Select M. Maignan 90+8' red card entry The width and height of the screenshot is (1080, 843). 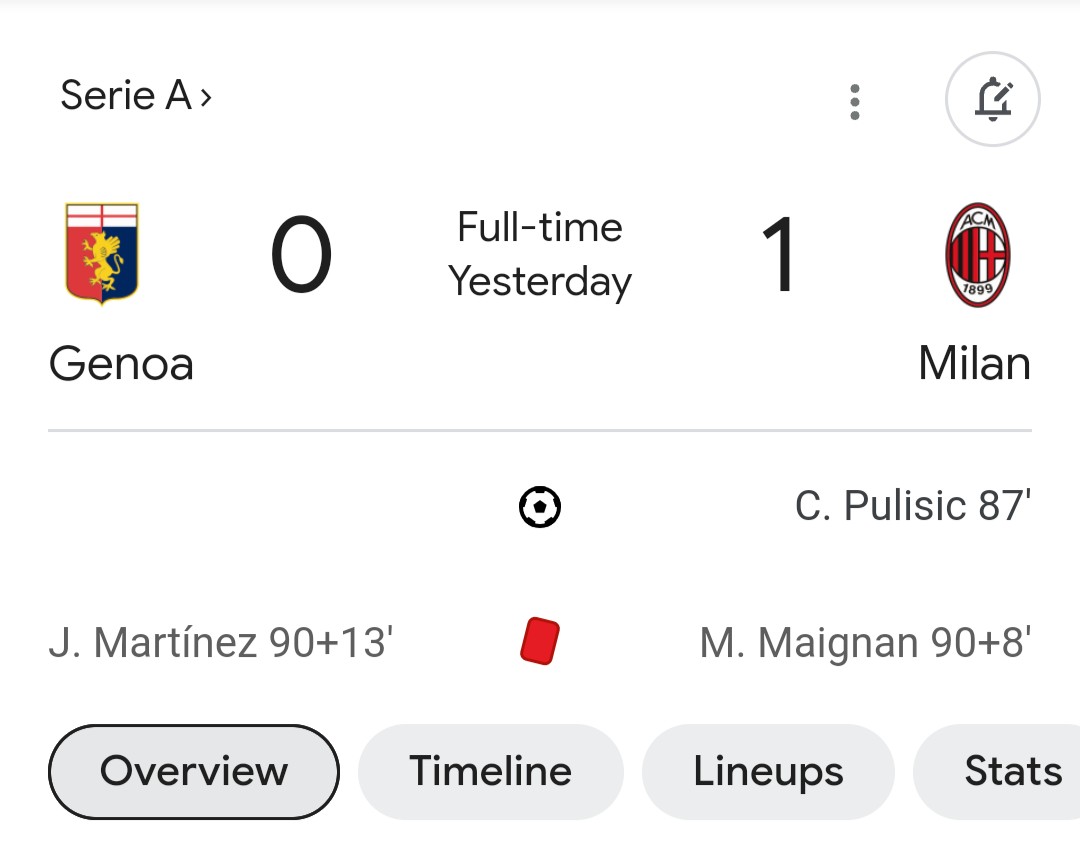865,642
